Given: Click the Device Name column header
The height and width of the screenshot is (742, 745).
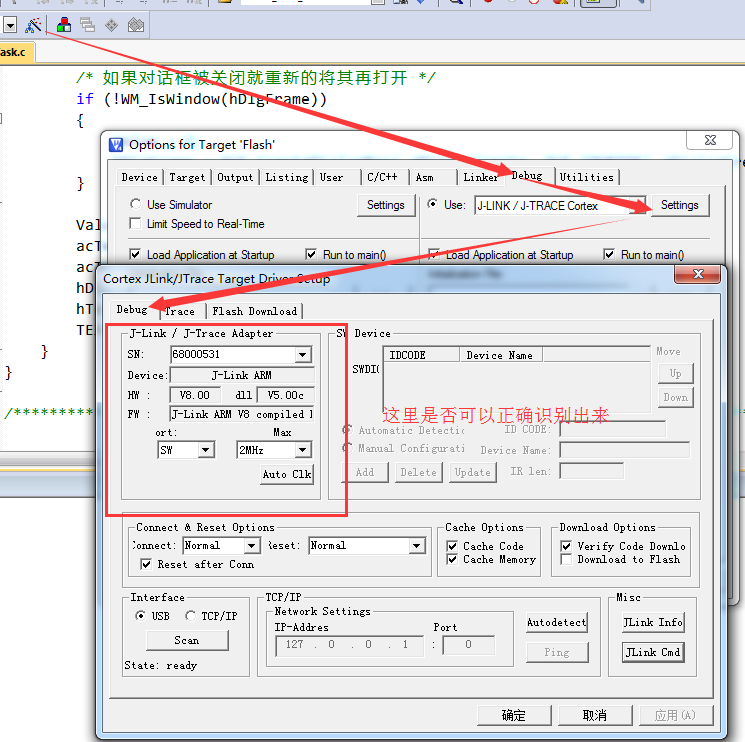Looking at the screenshot, I should [501, 355].
